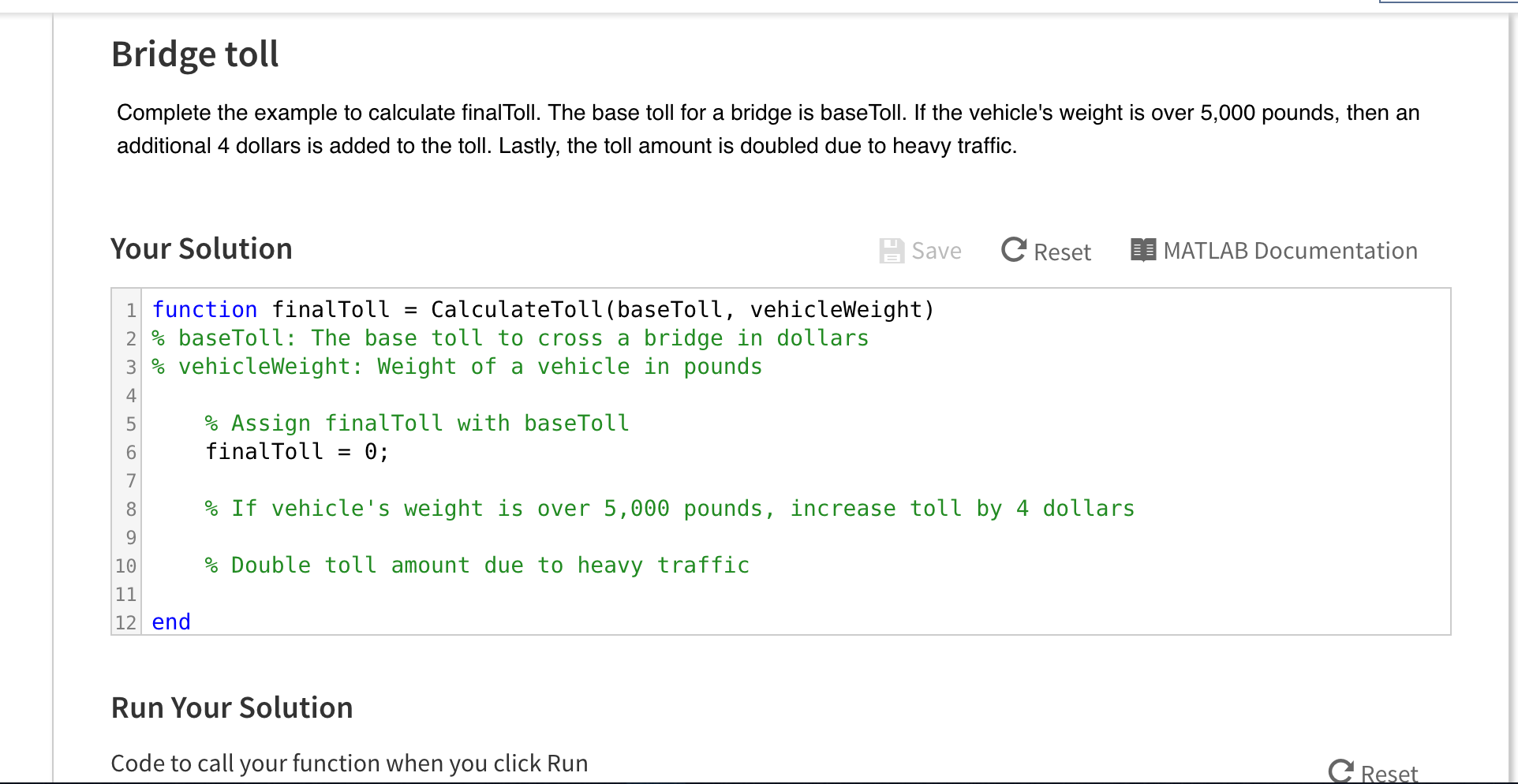This screenshot has width=1518, height=784.
Task: Select the Save label next to its disk icon
Action: [936, 250]
